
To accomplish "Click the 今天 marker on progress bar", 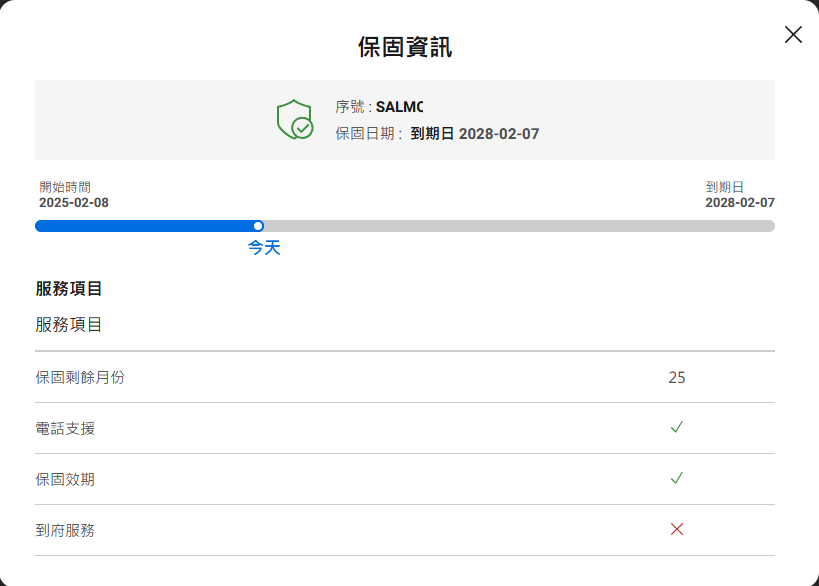I will click(x=259, y=226).
